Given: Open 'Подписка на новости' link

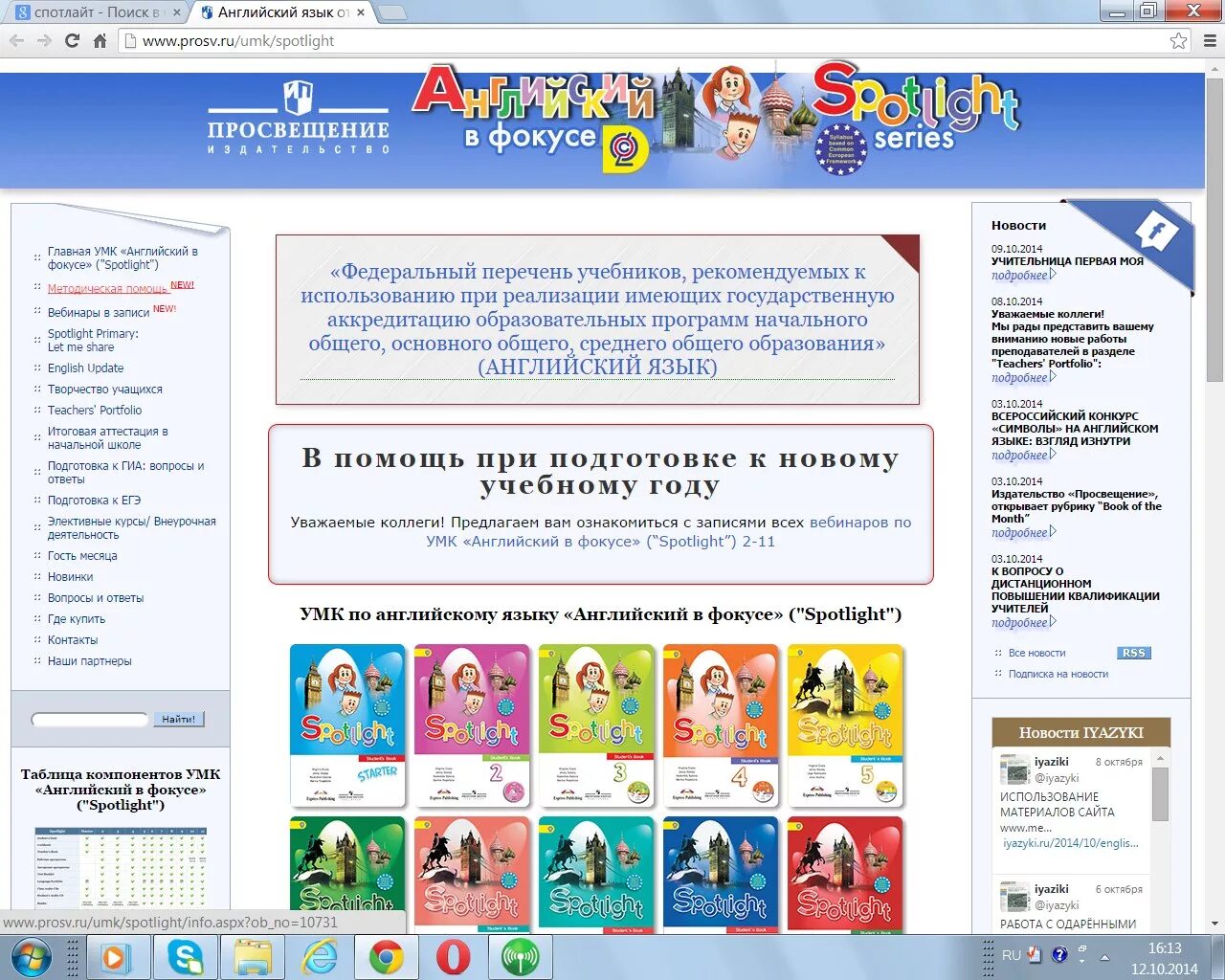Looking at the screenshot, I should point(1058,674).
